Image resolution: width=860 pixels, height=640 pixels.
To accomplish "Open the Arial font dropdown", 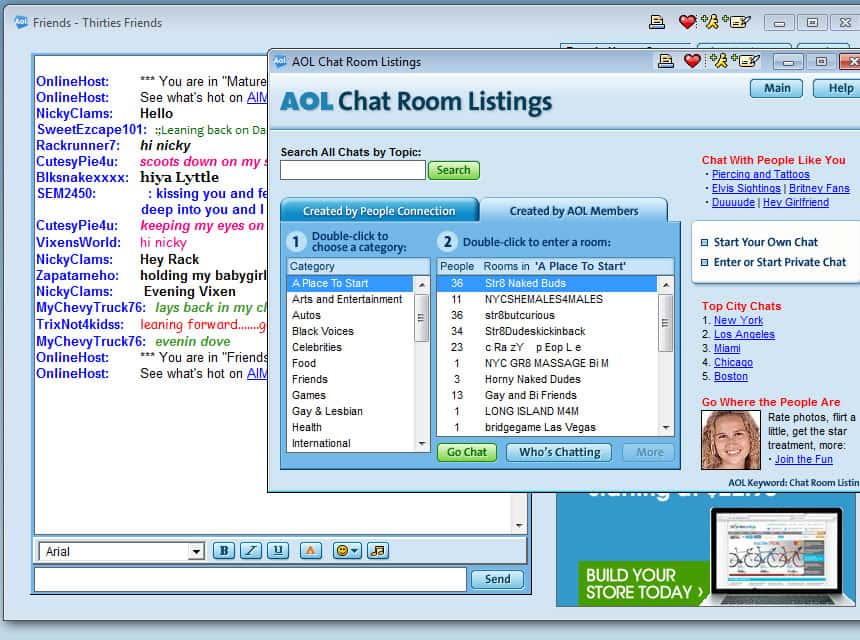I will pyautogui.click(x=120, y=550).
